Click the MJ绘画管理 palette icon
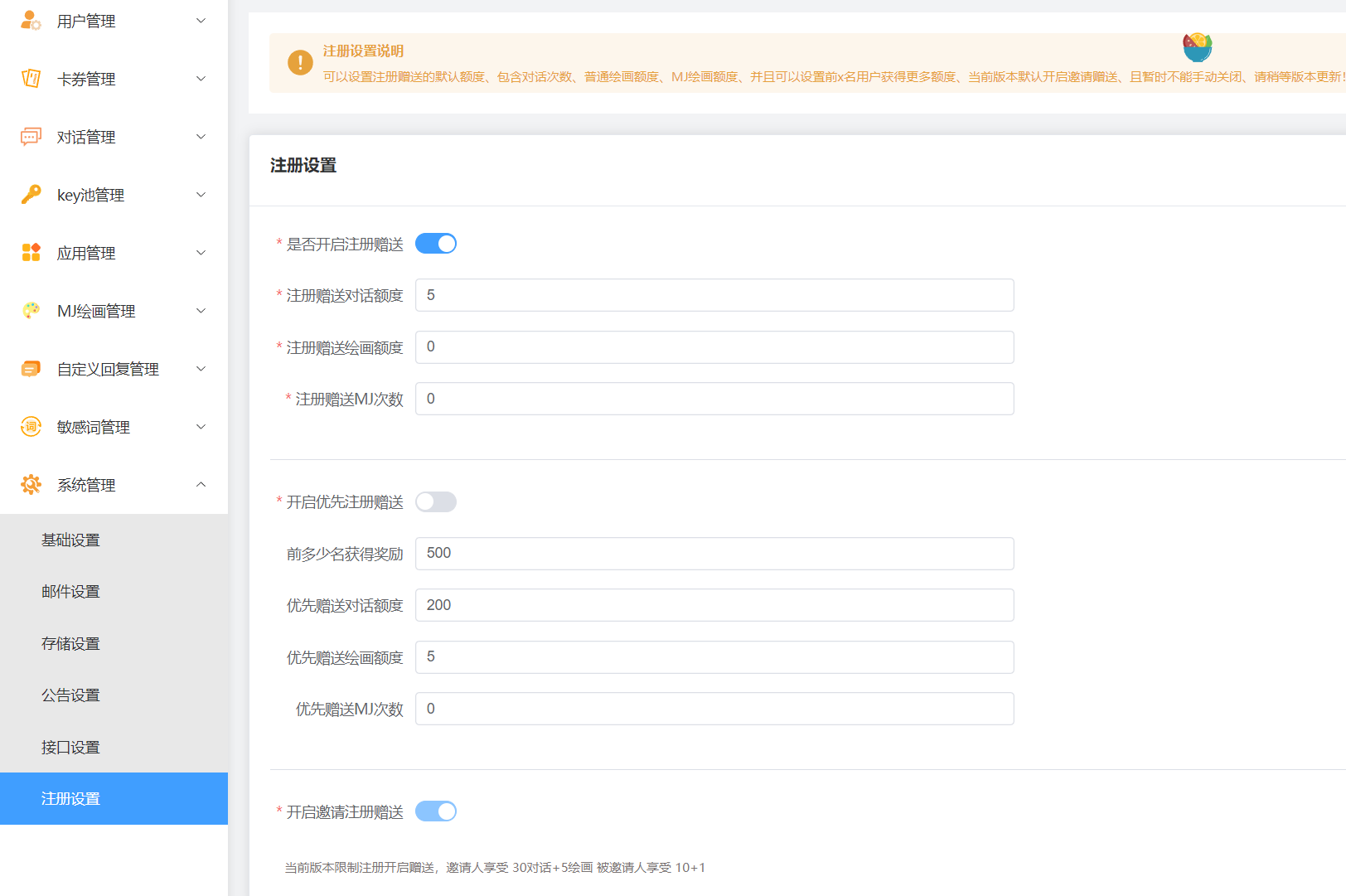1346x896 pixels. [31, 311]
